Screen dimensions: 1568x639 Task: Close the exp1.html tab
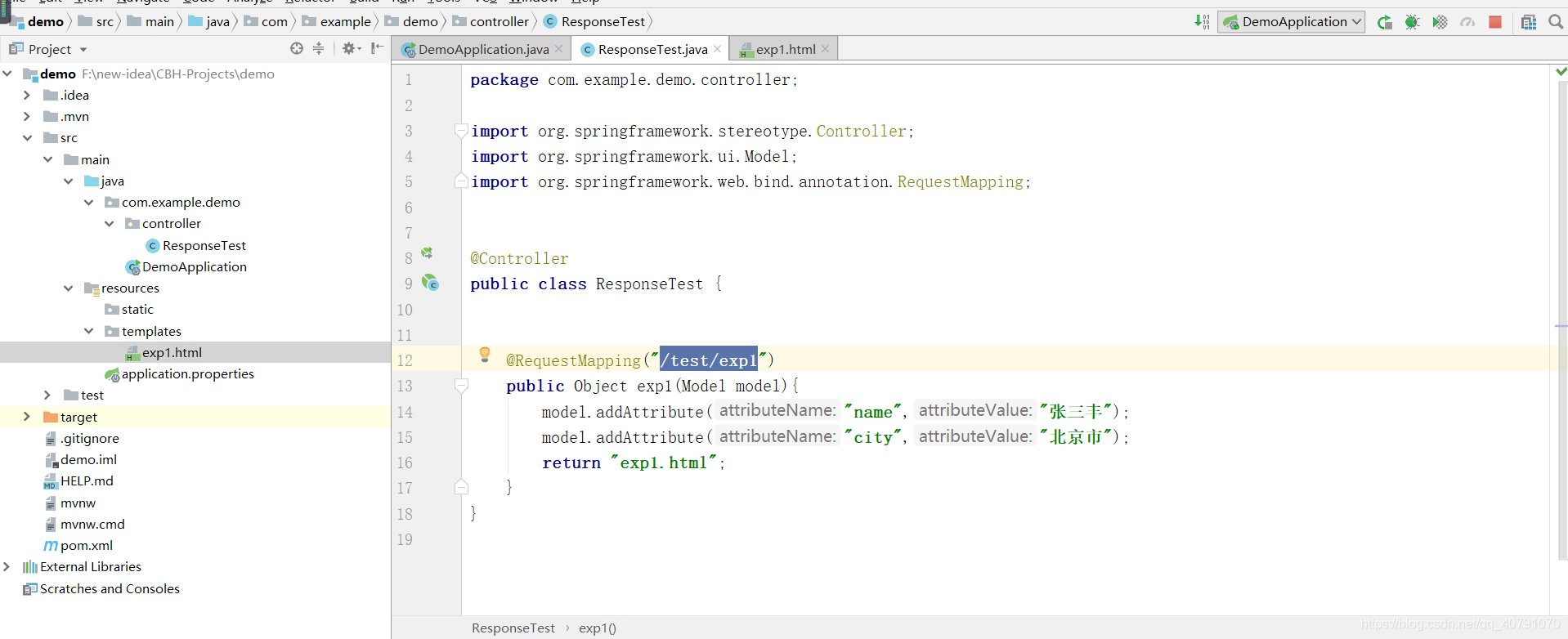[826, 49]
